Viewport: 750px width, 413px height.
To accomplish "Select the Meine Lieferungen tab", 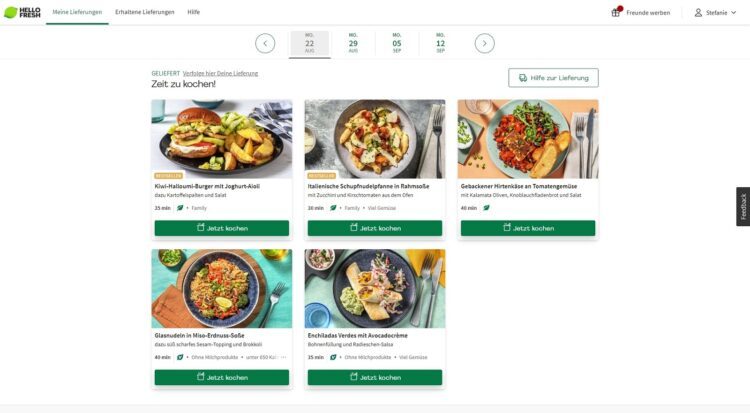I will click(77, 12).
